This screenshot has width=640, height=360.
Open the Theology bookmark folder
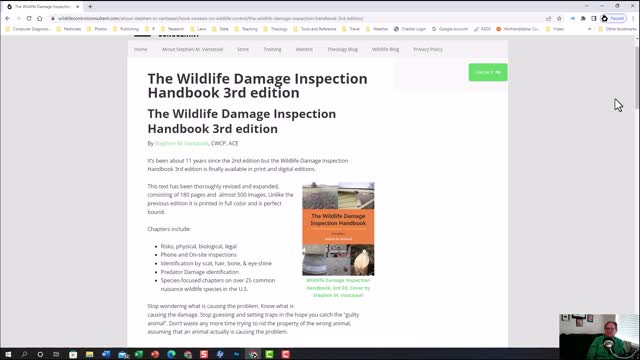[x=276, y=29]
